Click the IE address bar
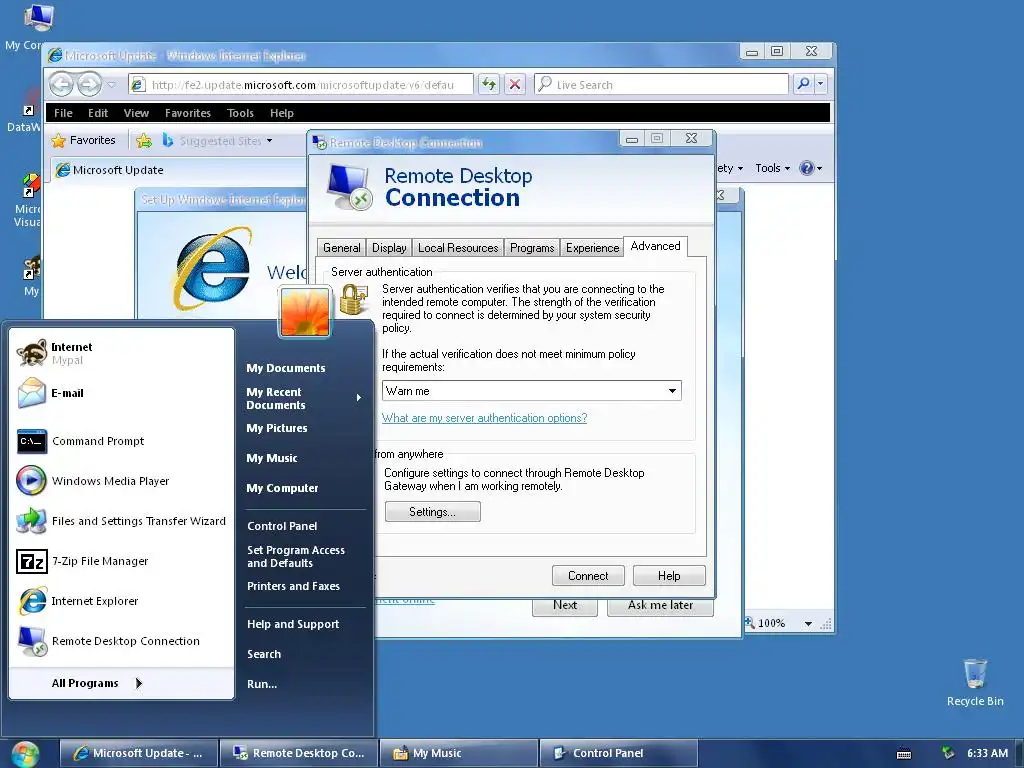Screen dimensions: 1024x768 [x=301, y=84]
